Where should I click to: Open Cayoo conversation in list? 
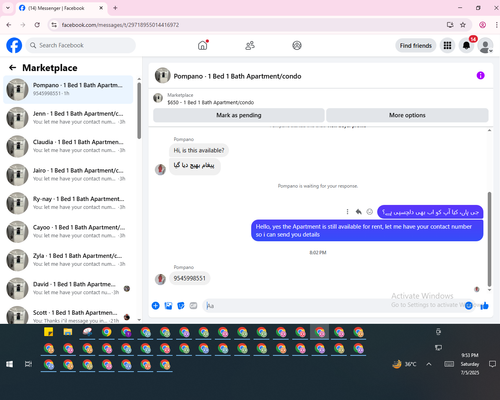point(68,231)
